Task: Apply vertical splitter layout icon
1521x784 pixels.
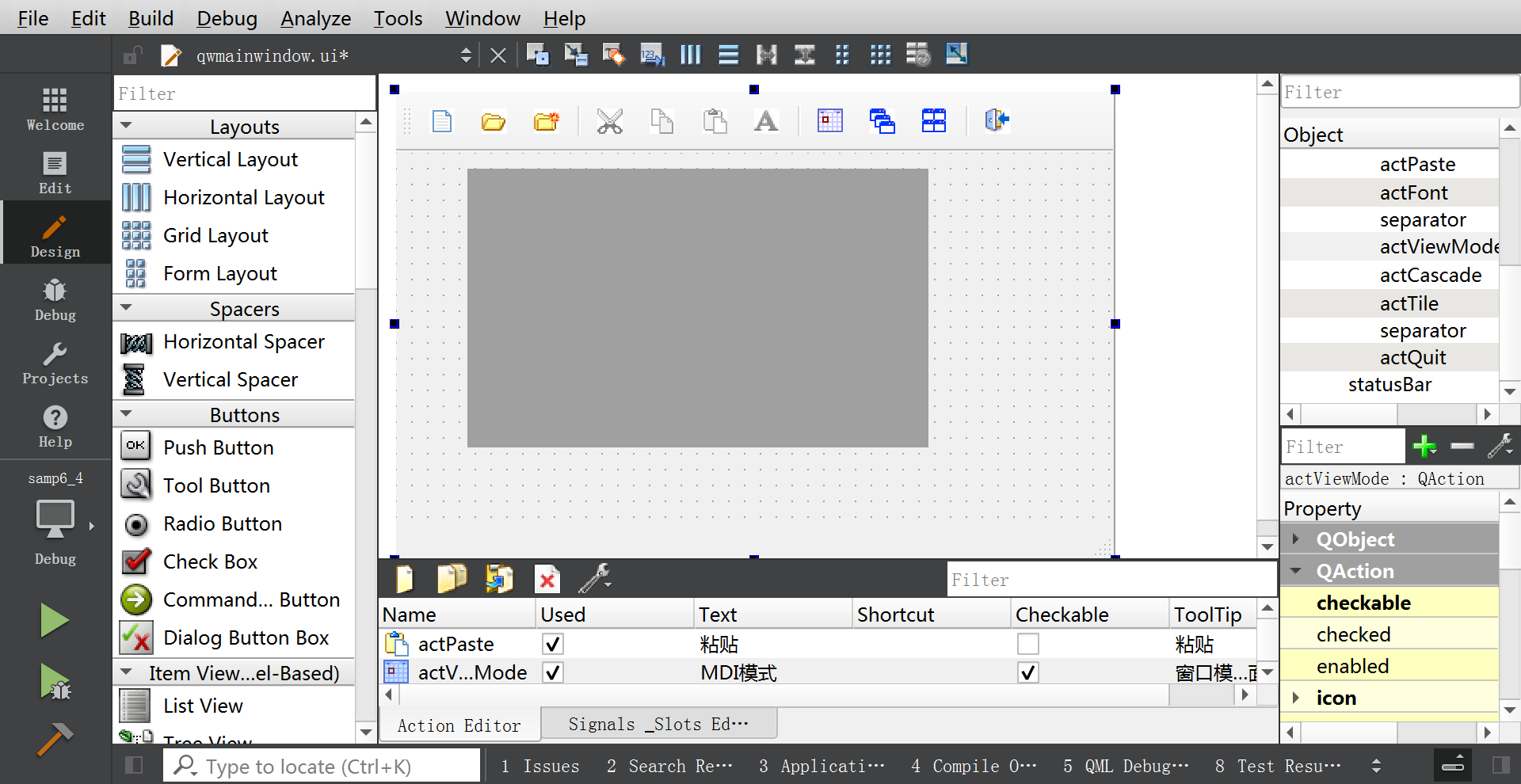Action: pos(804,55)
